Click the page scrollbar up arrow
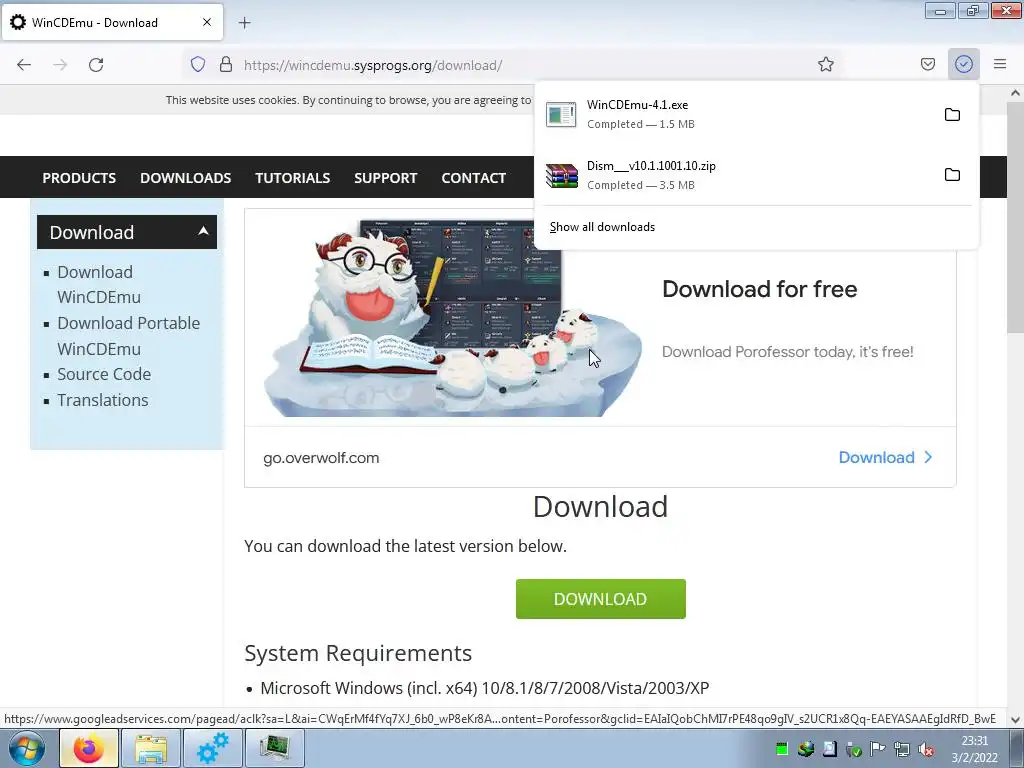 click(1015, 93)
